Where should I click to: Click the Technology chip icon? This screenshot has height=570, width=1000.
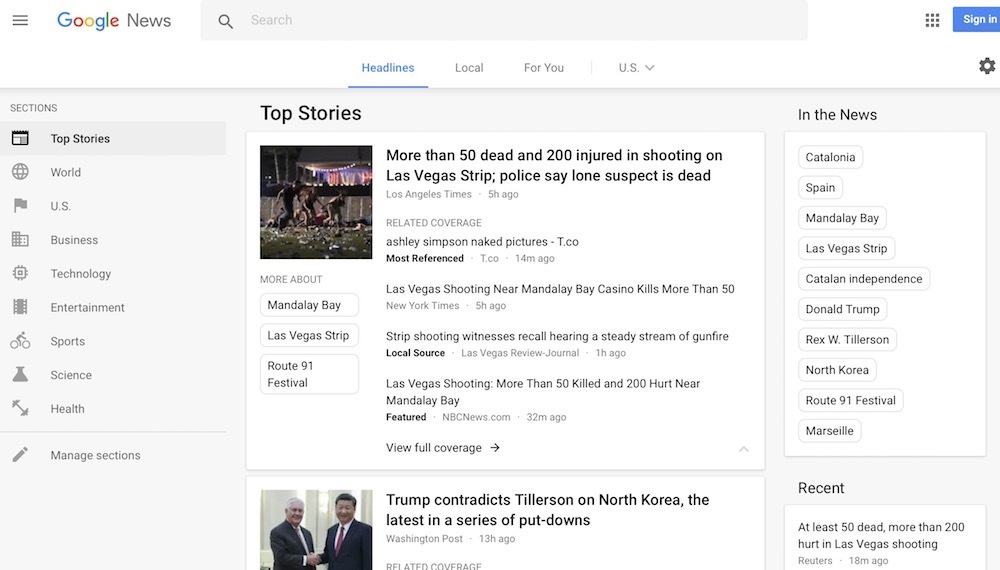pos(20,273)
